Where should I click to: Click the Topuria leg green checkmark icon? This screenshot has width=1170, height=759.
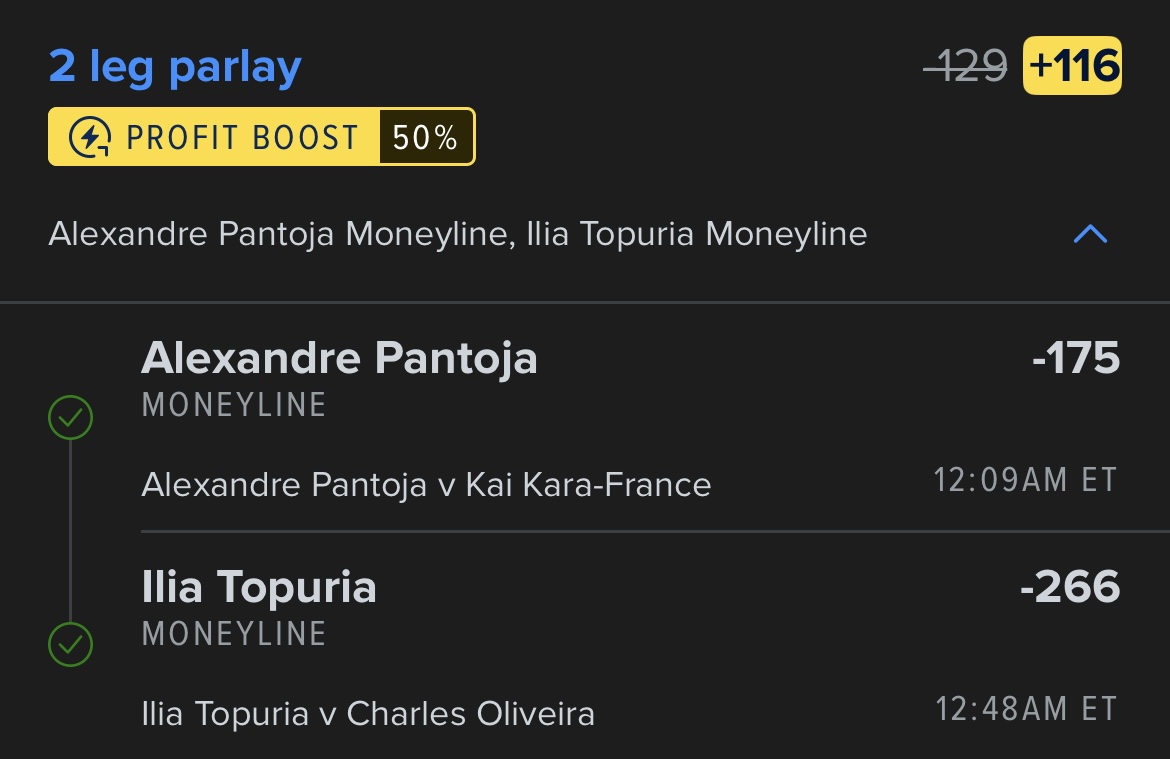pos(71,644)
